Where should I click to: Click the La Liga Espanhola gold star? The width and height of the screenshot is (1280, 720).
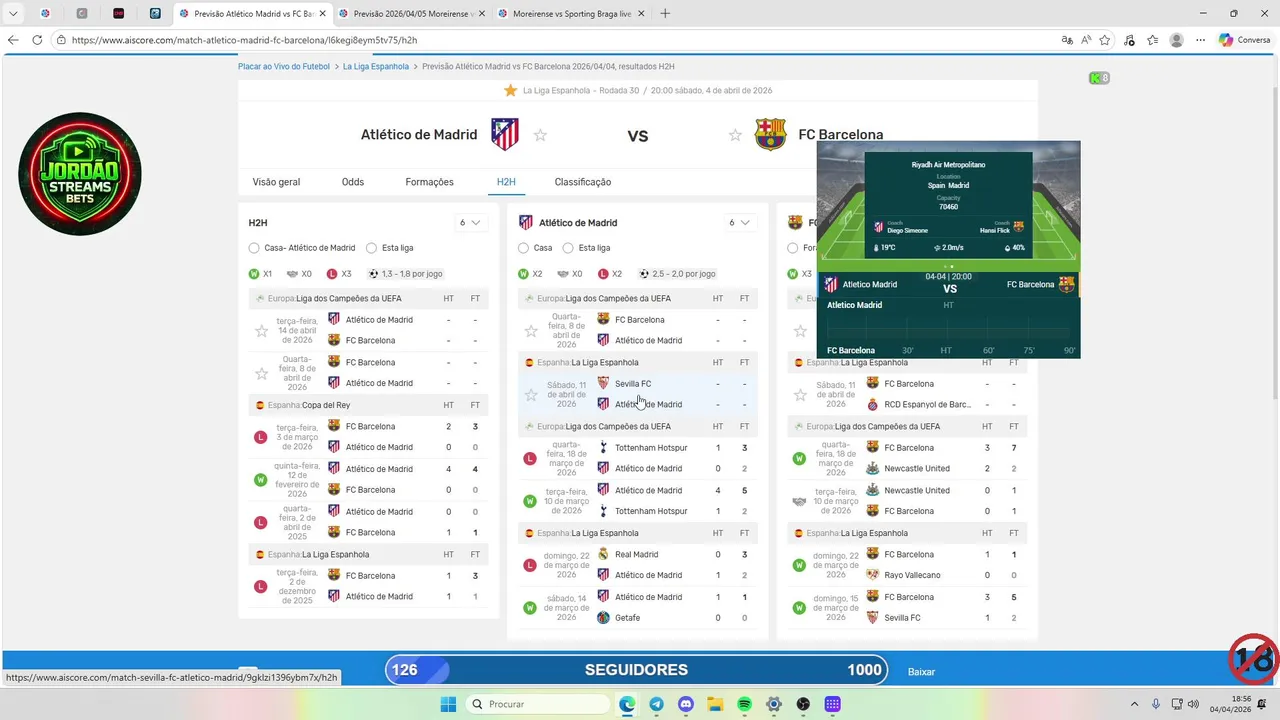click(510, 90)
